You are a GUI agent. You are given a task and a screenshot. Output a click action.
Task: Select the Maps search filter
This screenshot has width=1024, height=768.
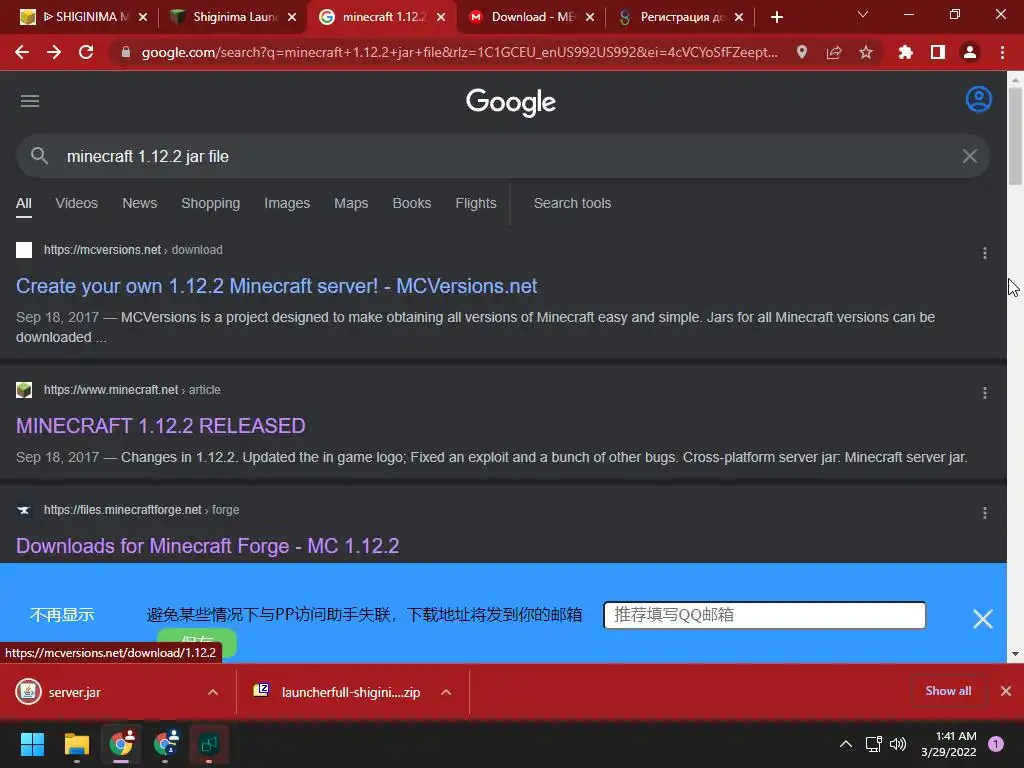[351, 203]
